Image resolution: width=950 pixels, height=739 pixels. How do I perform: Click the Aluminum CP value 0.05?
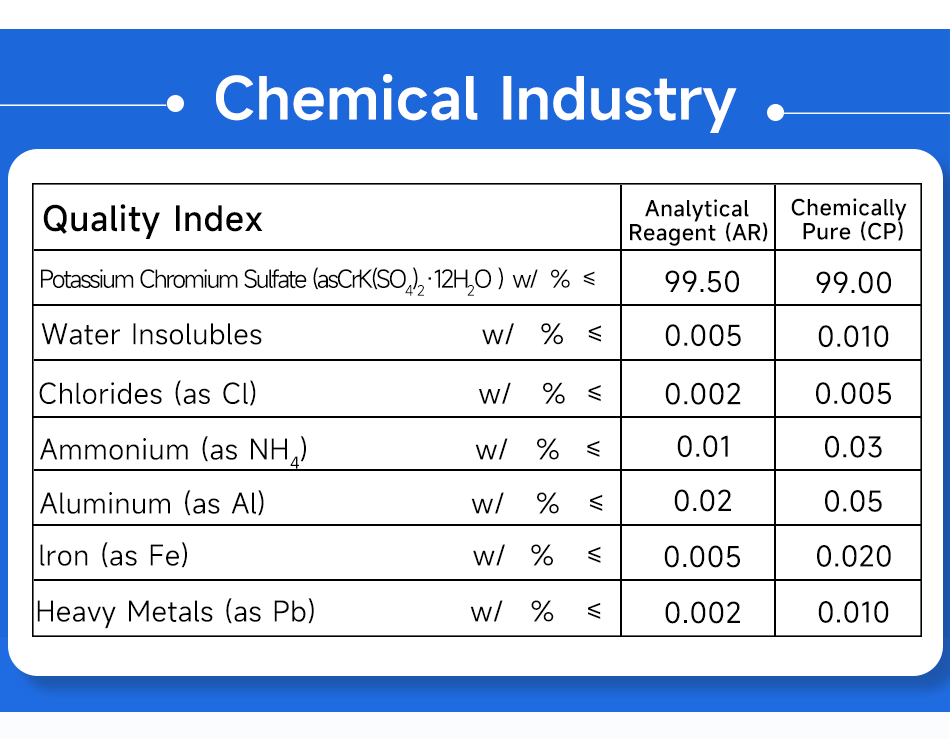(853, 502)
